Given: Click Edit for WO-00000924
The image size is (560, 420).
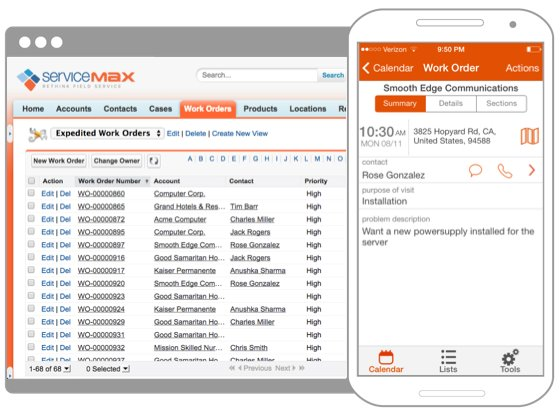Looking at the screenshot, I should tap(48, 309).
